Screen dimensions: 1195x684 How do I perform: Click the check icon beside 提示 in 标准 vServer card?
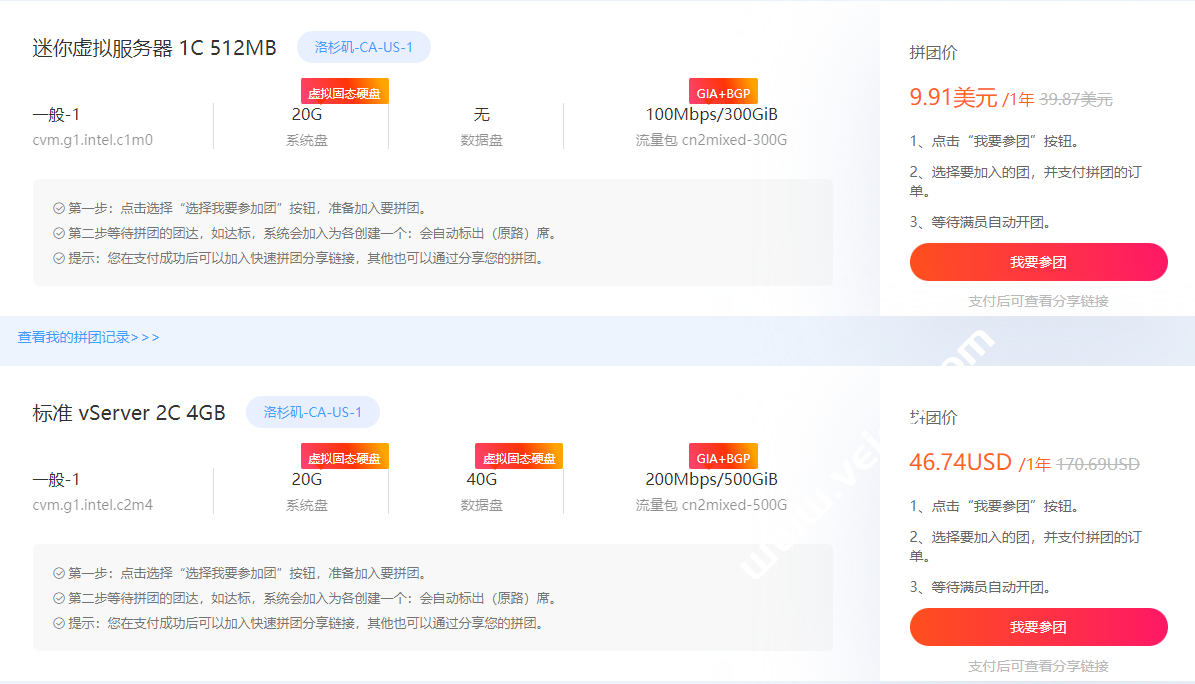59,624
